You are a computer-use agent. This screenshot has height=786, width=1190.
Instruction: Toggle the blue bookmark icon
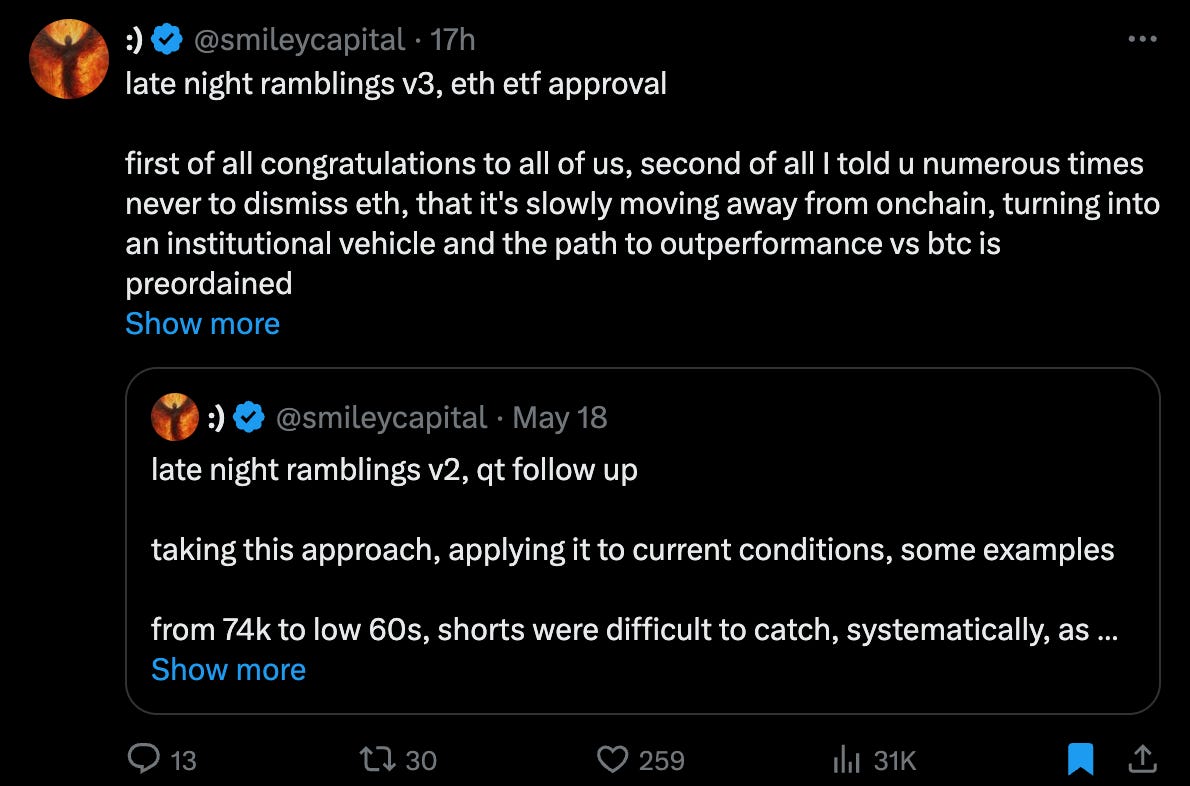(x=1080, y=759)
